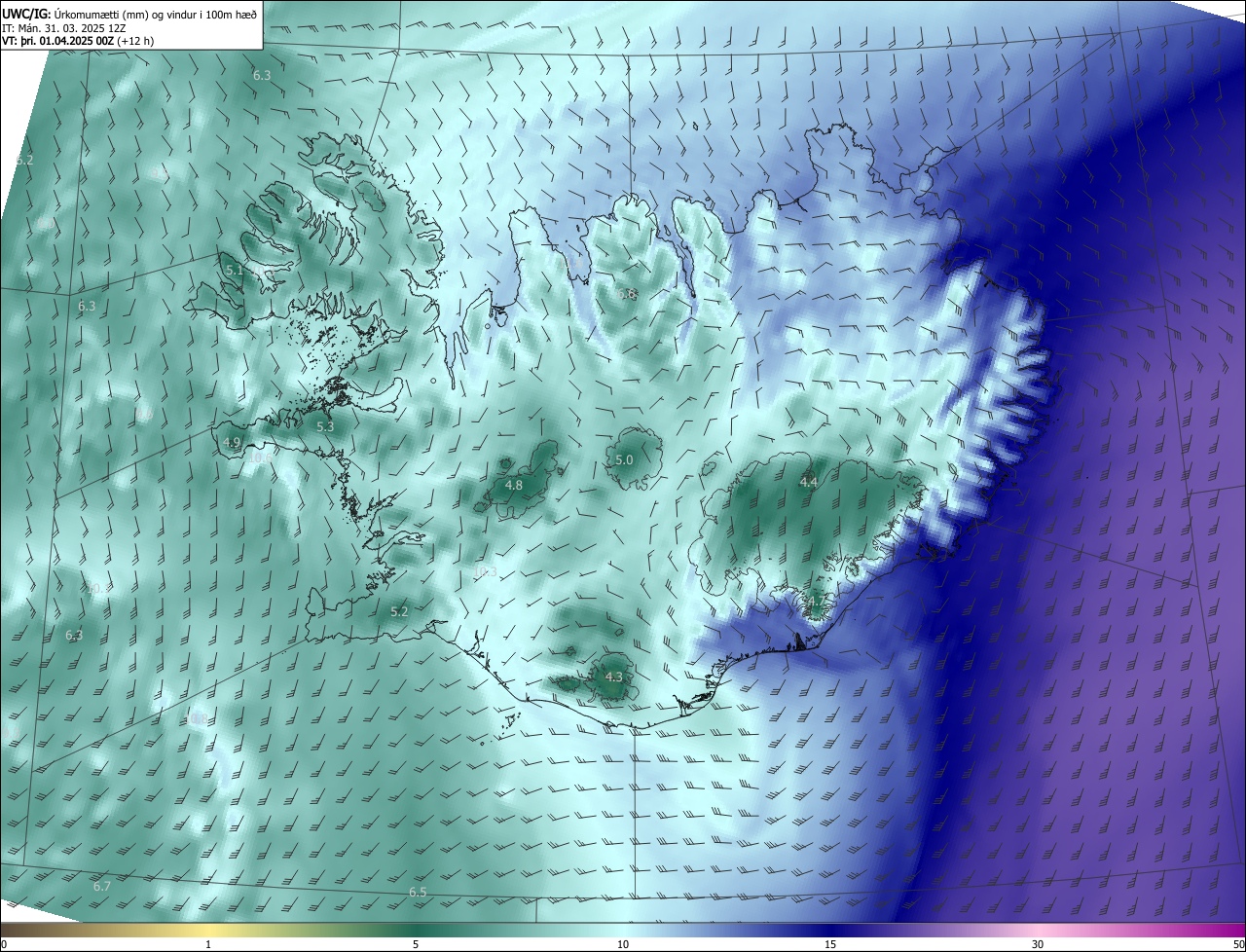Viewport: 1246px width, 952px height.
Task: Click the purple color bar section between 15 and 30
Action: coord(934,930)
